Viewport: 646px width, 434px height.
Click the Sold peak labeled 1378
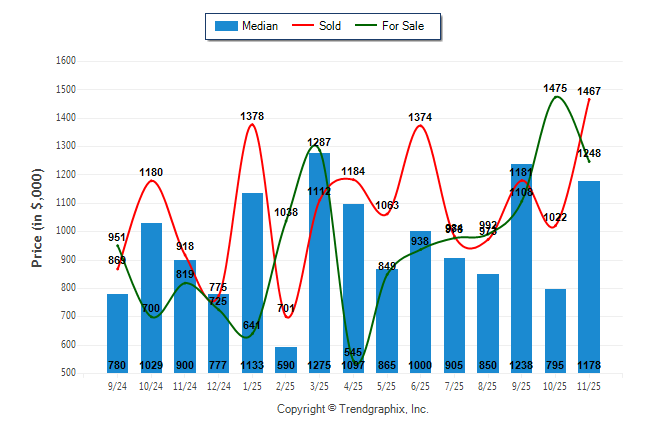[x=252, y=125]
